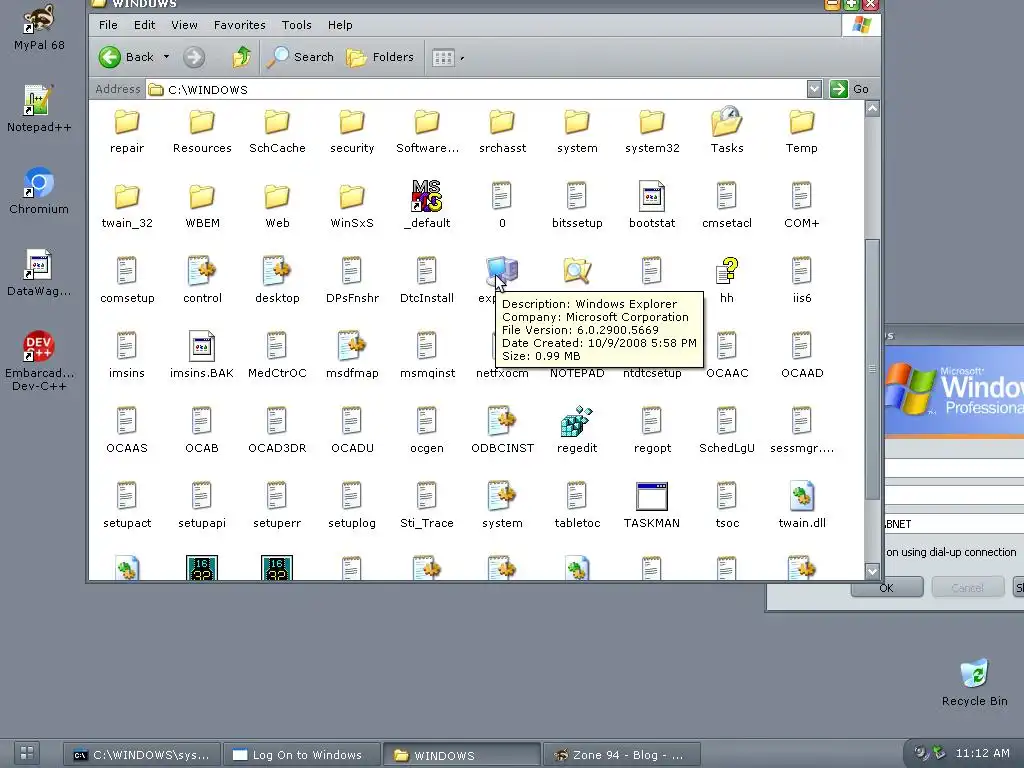Open the Favorites menu
This screenshot has height=768, width=1024.
pos(240,25)
